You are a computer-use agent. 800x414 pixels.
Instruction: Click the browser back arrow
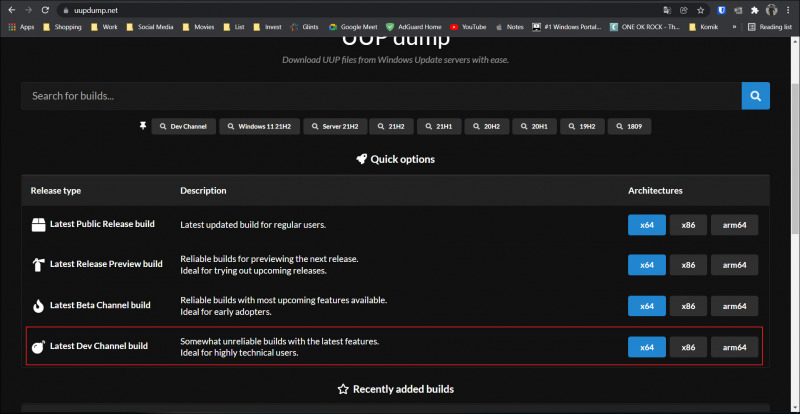click(x=12, y=10)
